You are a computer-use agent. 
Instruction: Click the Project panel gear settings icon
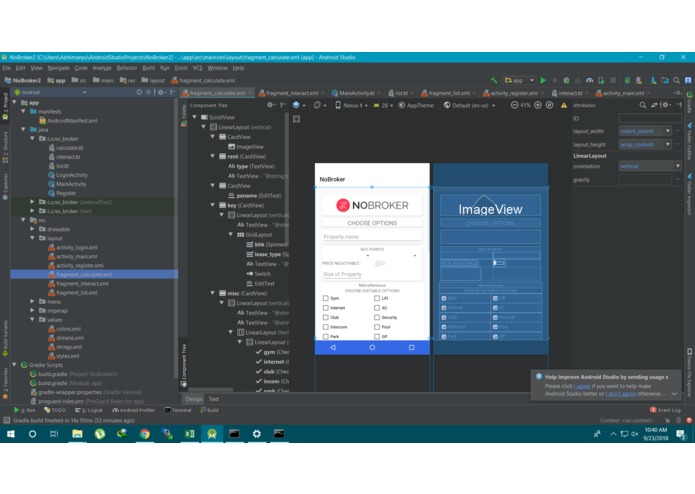pyautogui.click(x=162, y=92)
